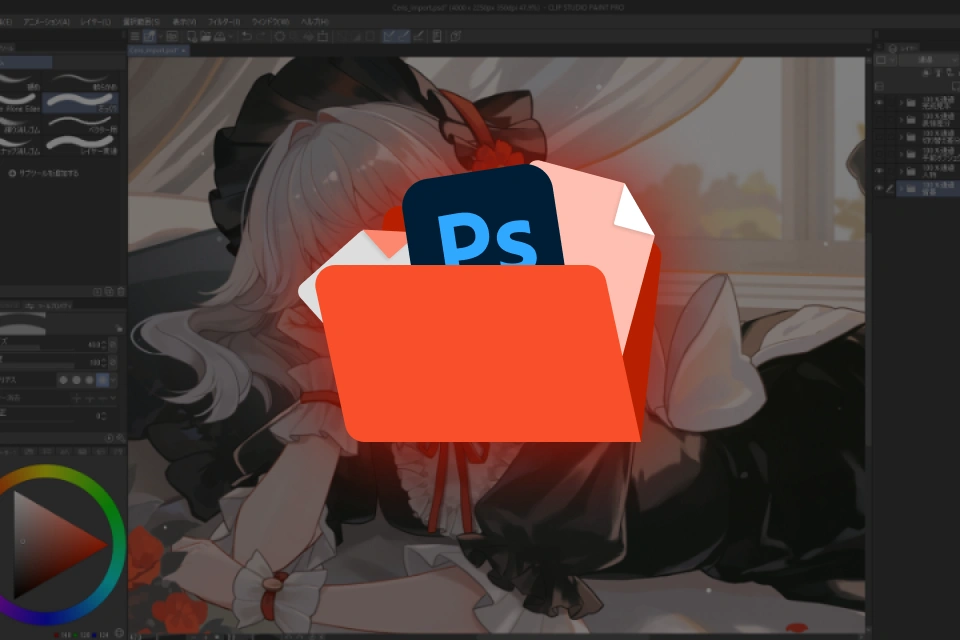Click the Redo arrow icon
Screen dimensions: 960x640
pos(261,36)
